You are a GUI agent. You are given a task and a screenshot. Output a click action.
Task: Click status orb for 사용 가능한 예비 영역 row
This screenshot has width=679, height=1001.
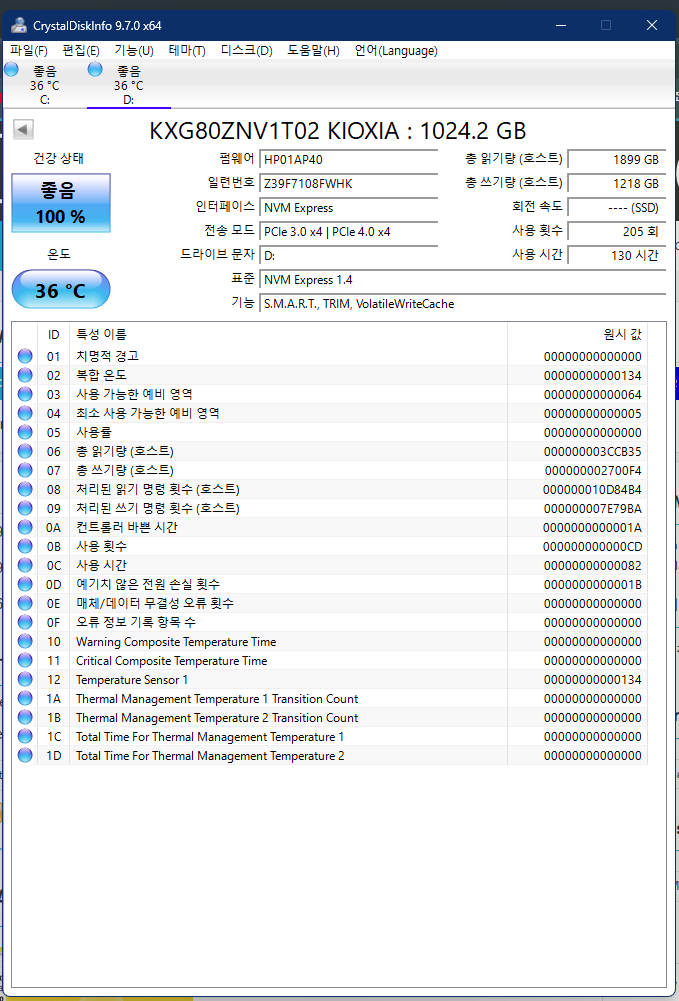[25, 395]
